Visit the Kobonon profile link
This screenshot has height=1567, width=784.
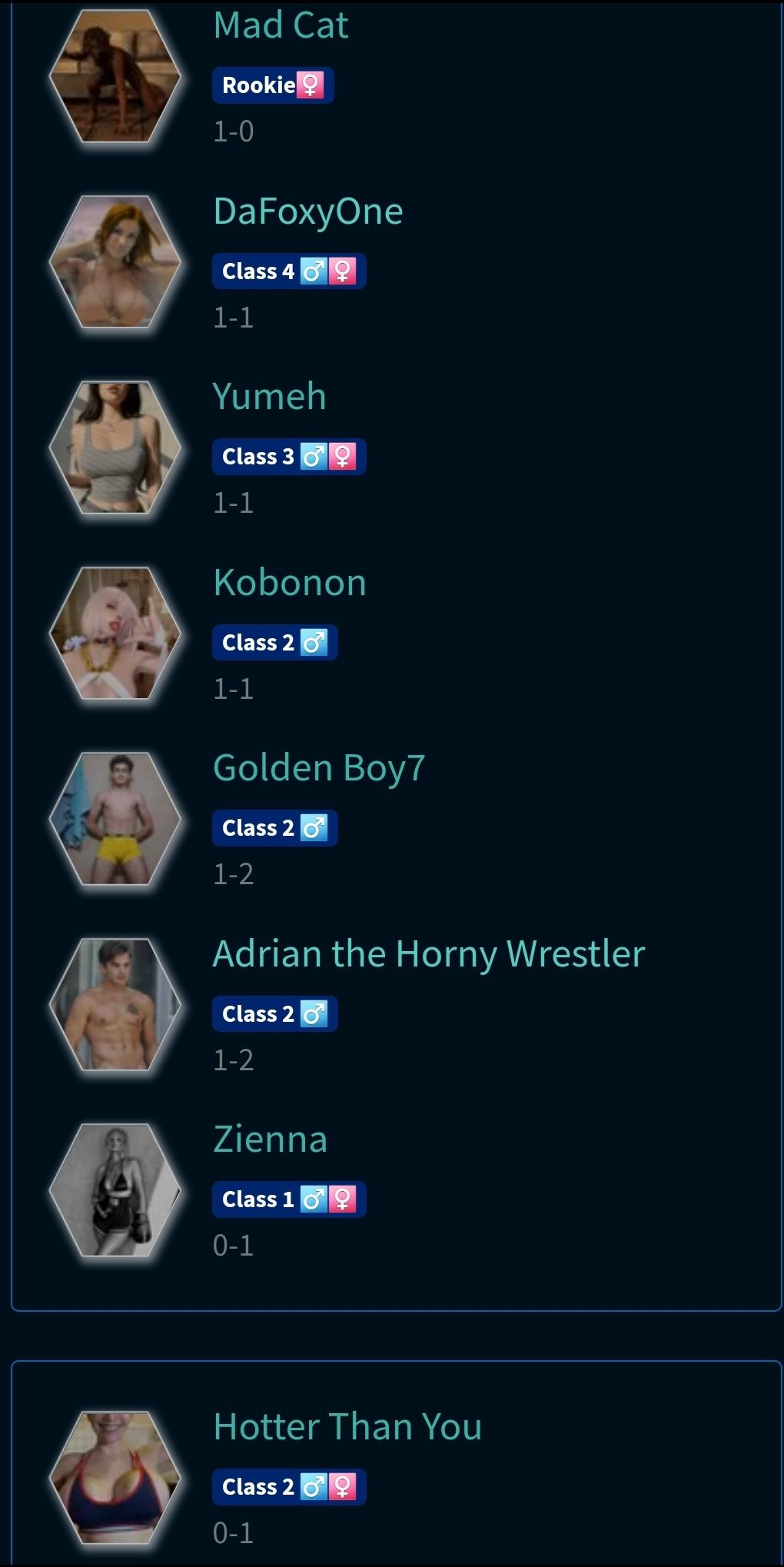pyautogui.click(x=290, y=583)
